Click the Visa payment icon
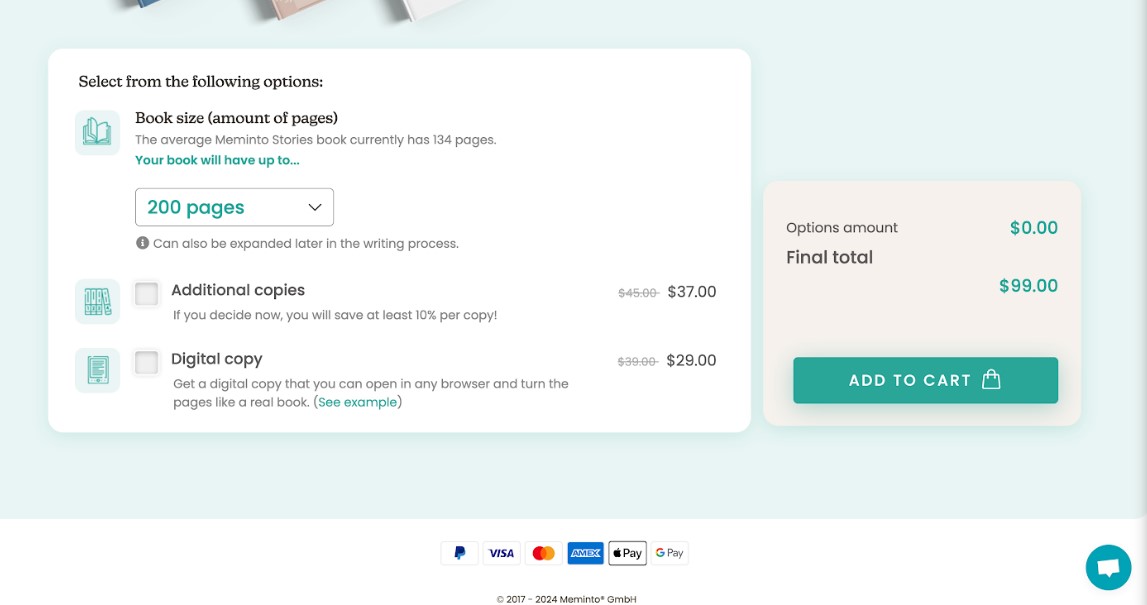This screenshot has height=605, width=1147. [501, 553]
